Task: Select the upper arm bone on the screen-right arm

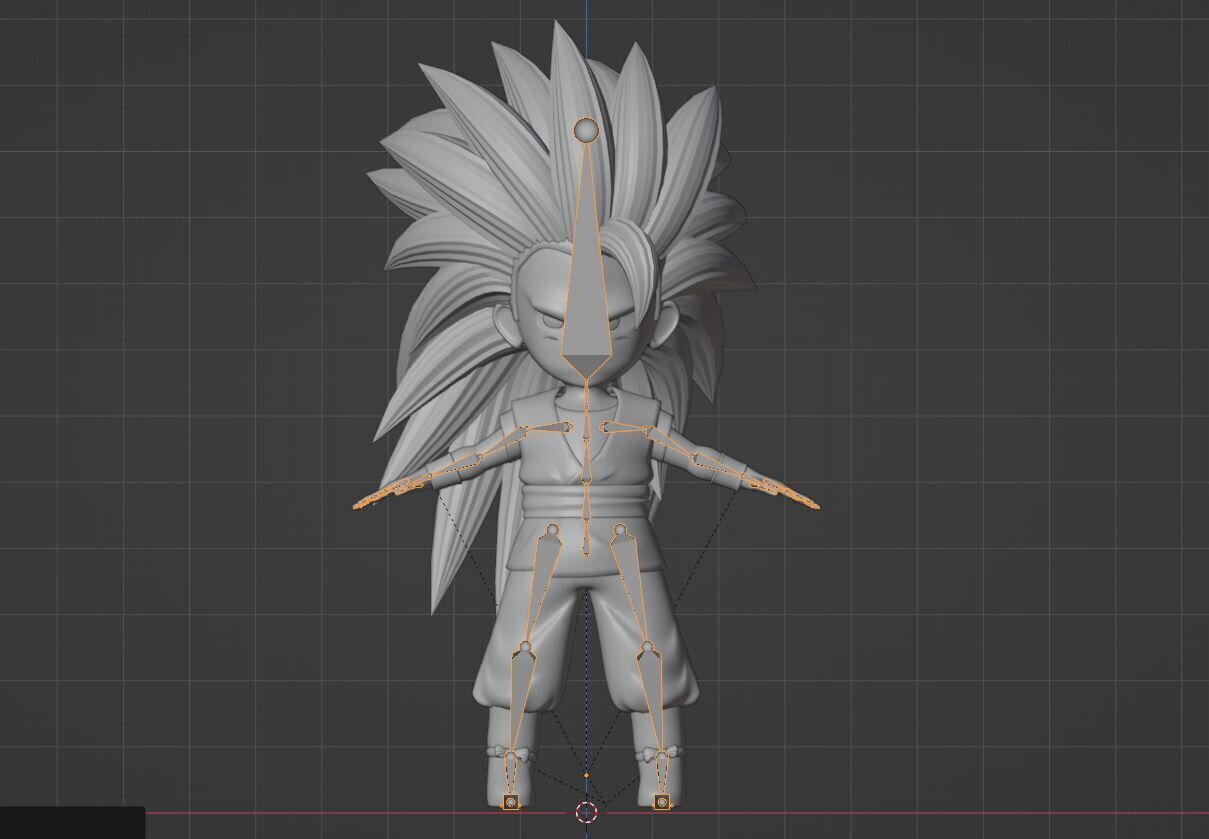Action: [x=672, y=444]
